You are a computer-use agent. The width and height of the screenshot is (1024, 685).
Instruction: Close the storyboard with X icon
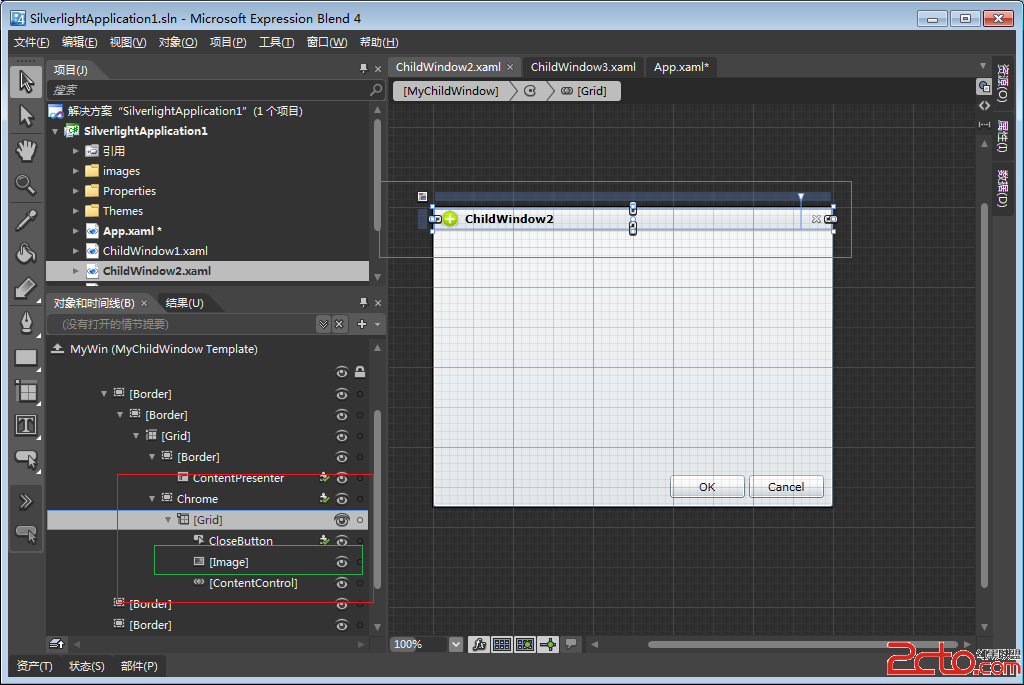click(x=339, y=324)
